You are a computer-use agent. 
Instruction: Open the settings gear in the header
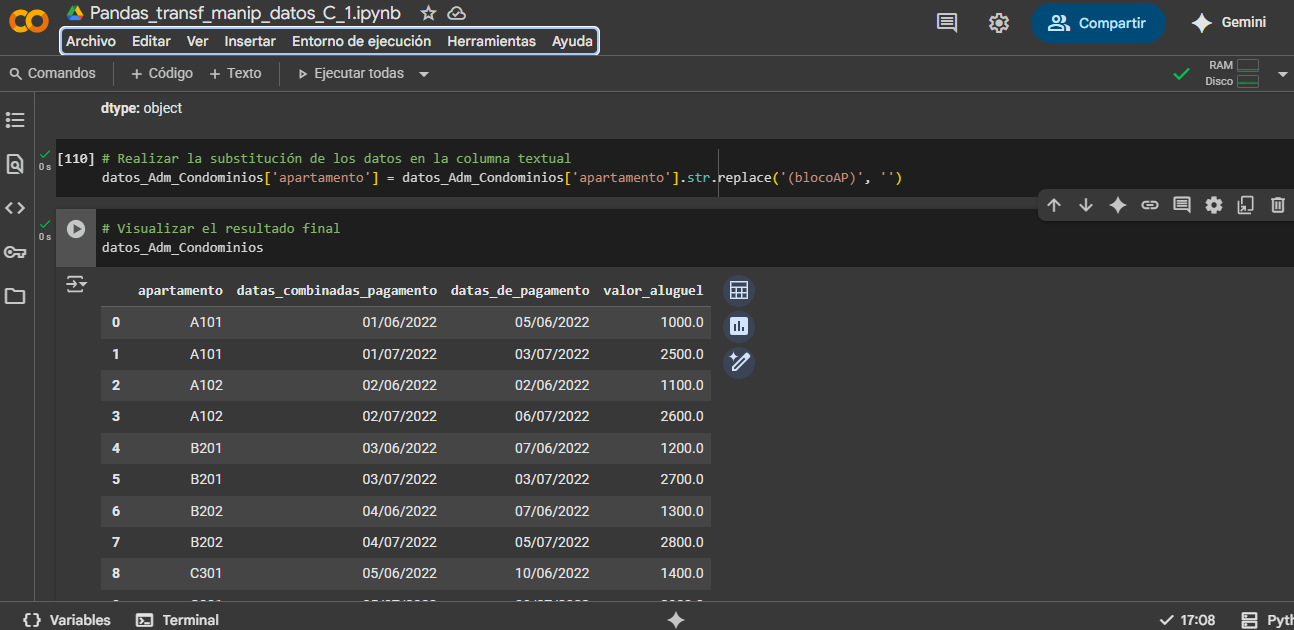[x=999, y=23]
